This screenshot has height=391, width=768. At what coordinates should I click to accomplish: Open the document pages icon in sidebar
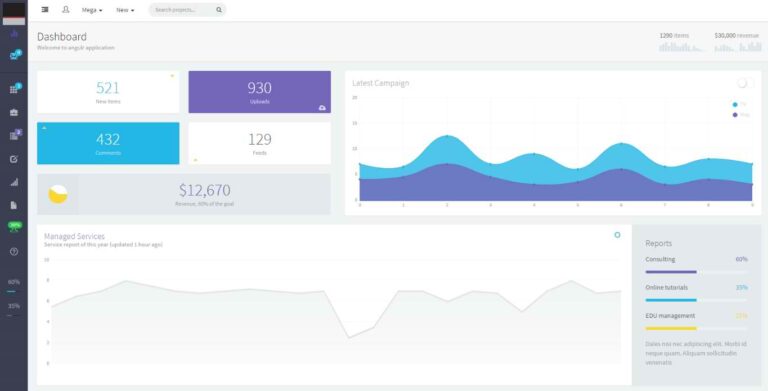click(14, 205)
